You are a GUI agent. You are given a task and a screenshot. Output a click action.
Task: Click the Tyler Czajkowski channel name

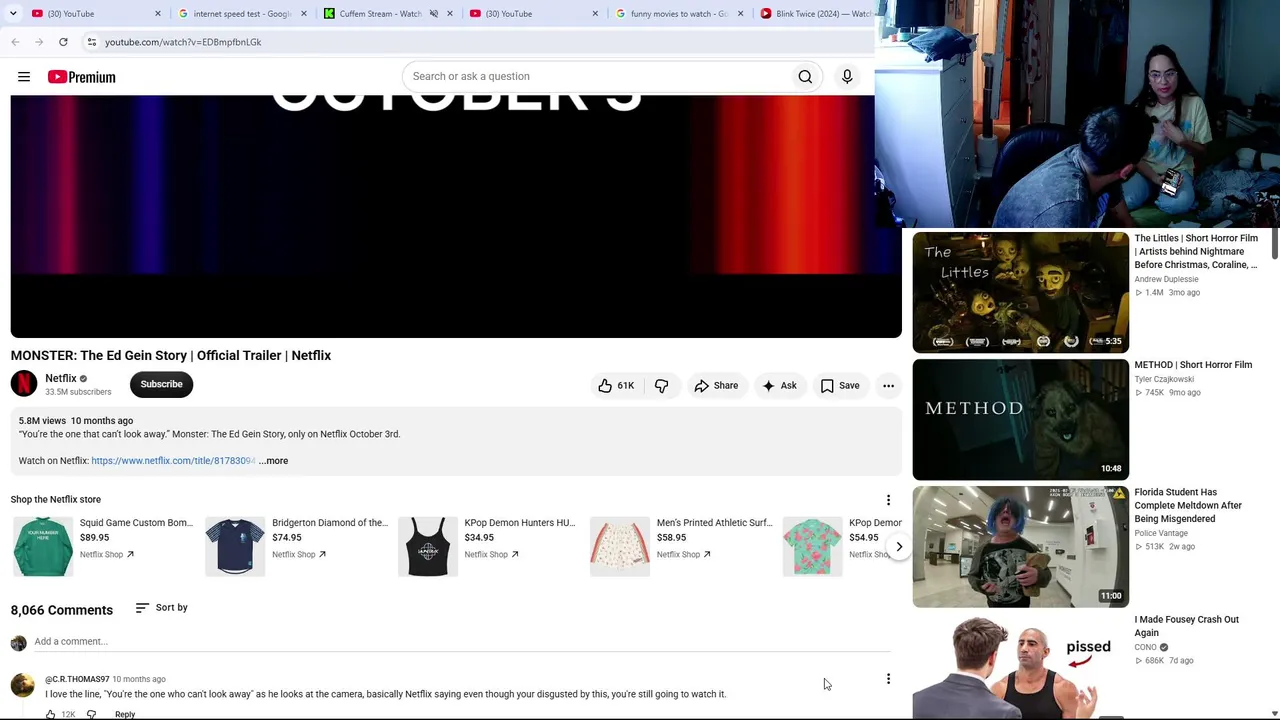click(x=1164, y=379)
